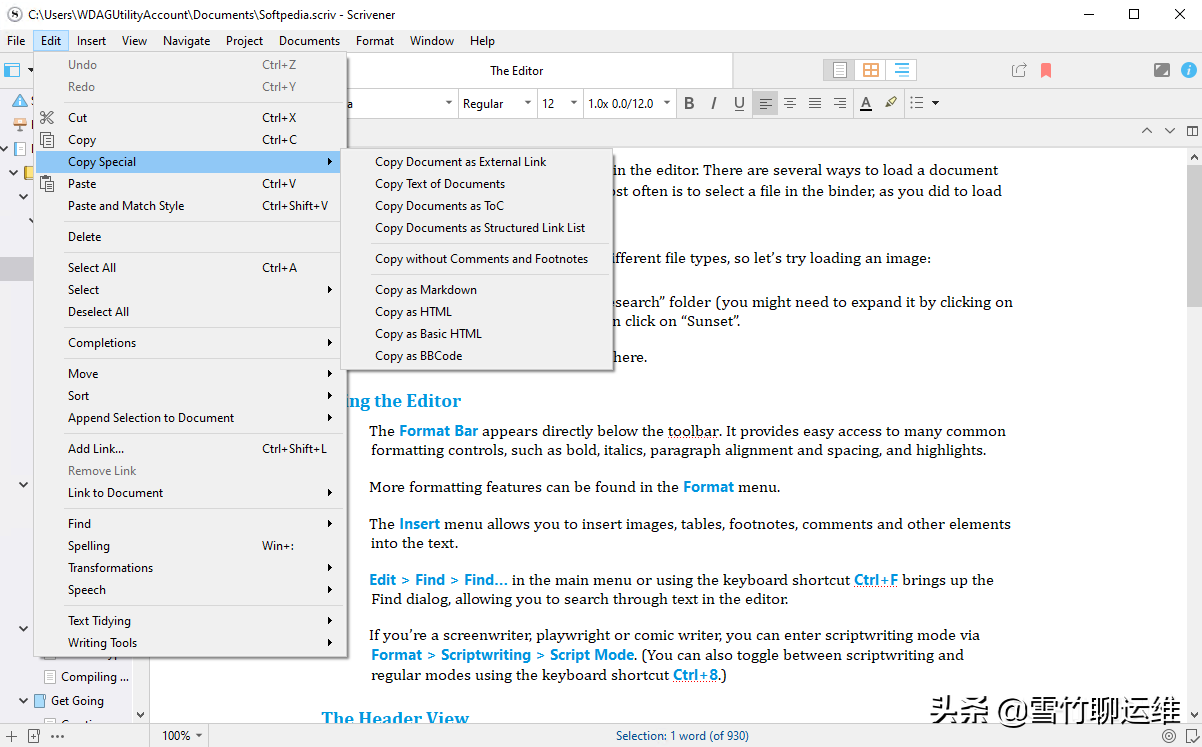1202x747 pixels.
Task: Toggle the blue inspector info icon
Action: (x=1189, y=70)
